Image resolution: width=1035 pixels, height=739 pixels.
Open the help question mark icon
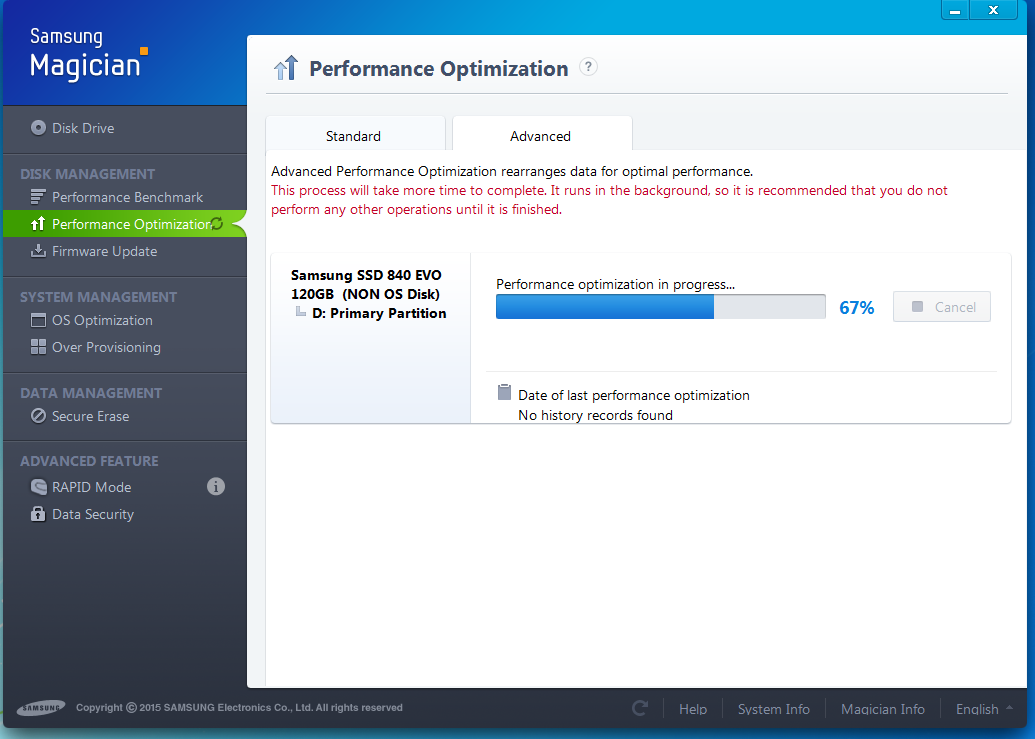pyautogui.click(x=588, y=67)
